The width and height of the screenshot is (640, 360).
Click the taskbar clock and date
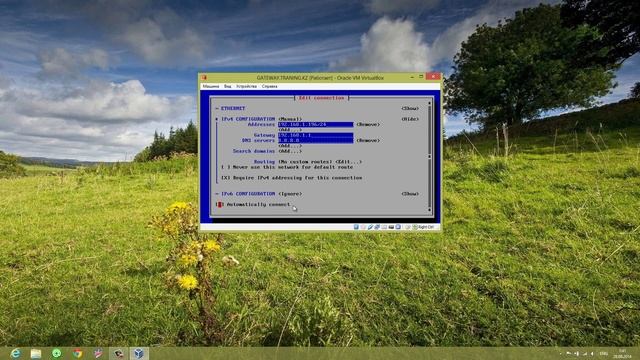622,353
